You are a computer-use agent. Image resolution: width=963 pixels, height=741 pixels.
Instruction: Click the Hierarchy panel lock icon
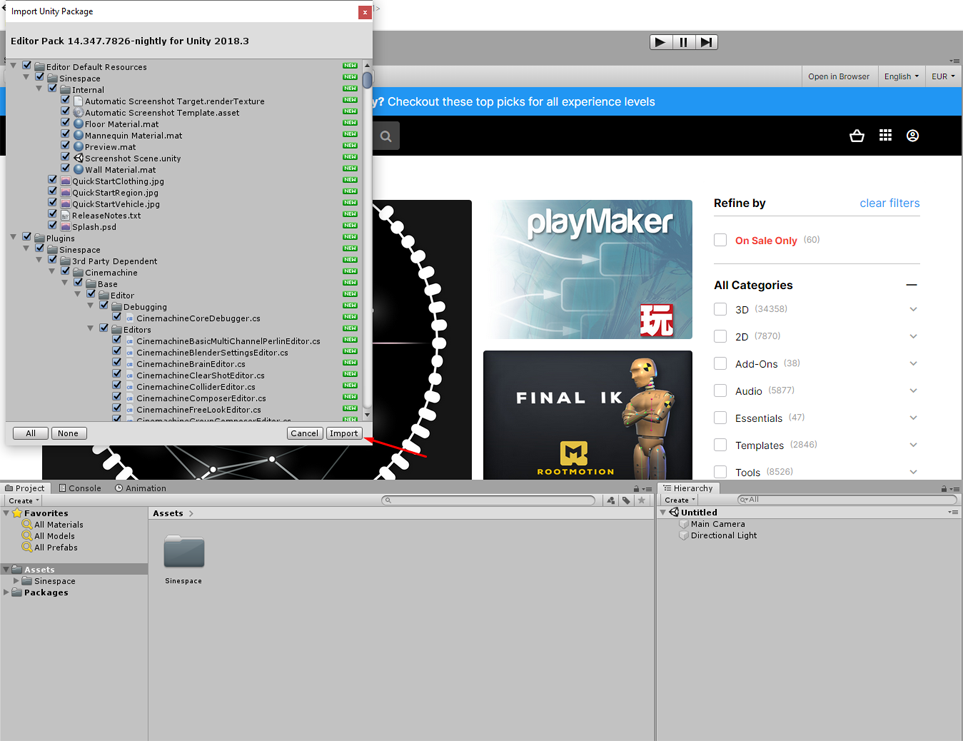point(943,489)
